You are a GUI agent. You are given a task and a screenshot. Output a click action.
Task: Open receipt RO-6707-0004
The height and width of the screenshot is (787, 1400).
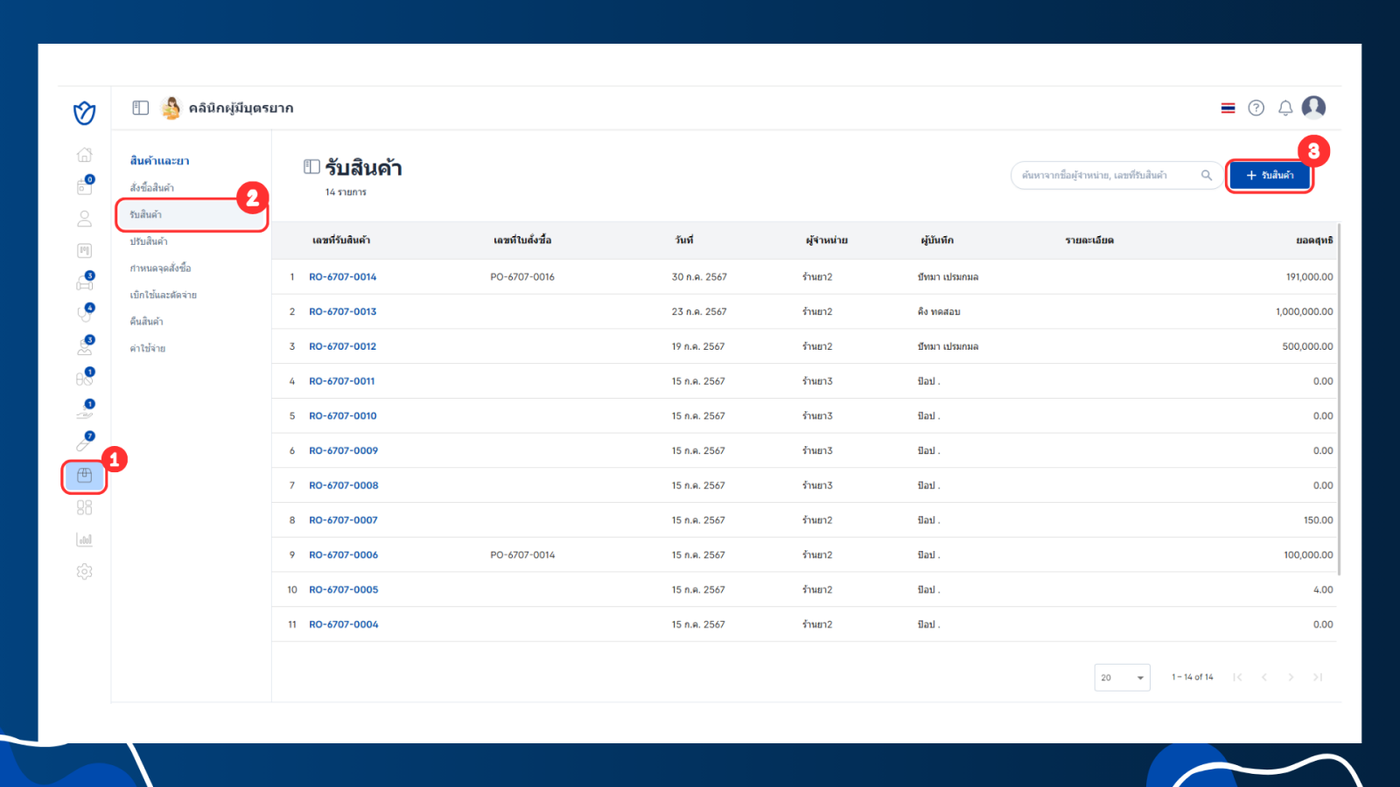click(343, 625)
